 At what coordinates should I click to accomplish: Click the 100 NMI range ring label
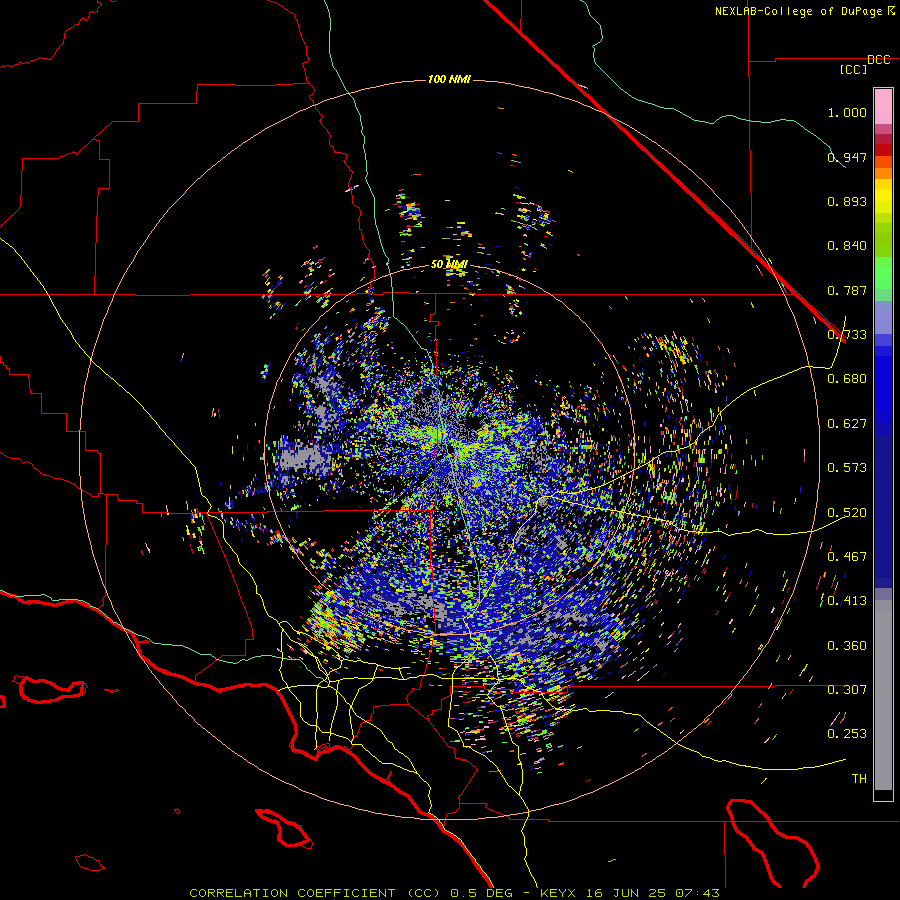tap(449, 79)
